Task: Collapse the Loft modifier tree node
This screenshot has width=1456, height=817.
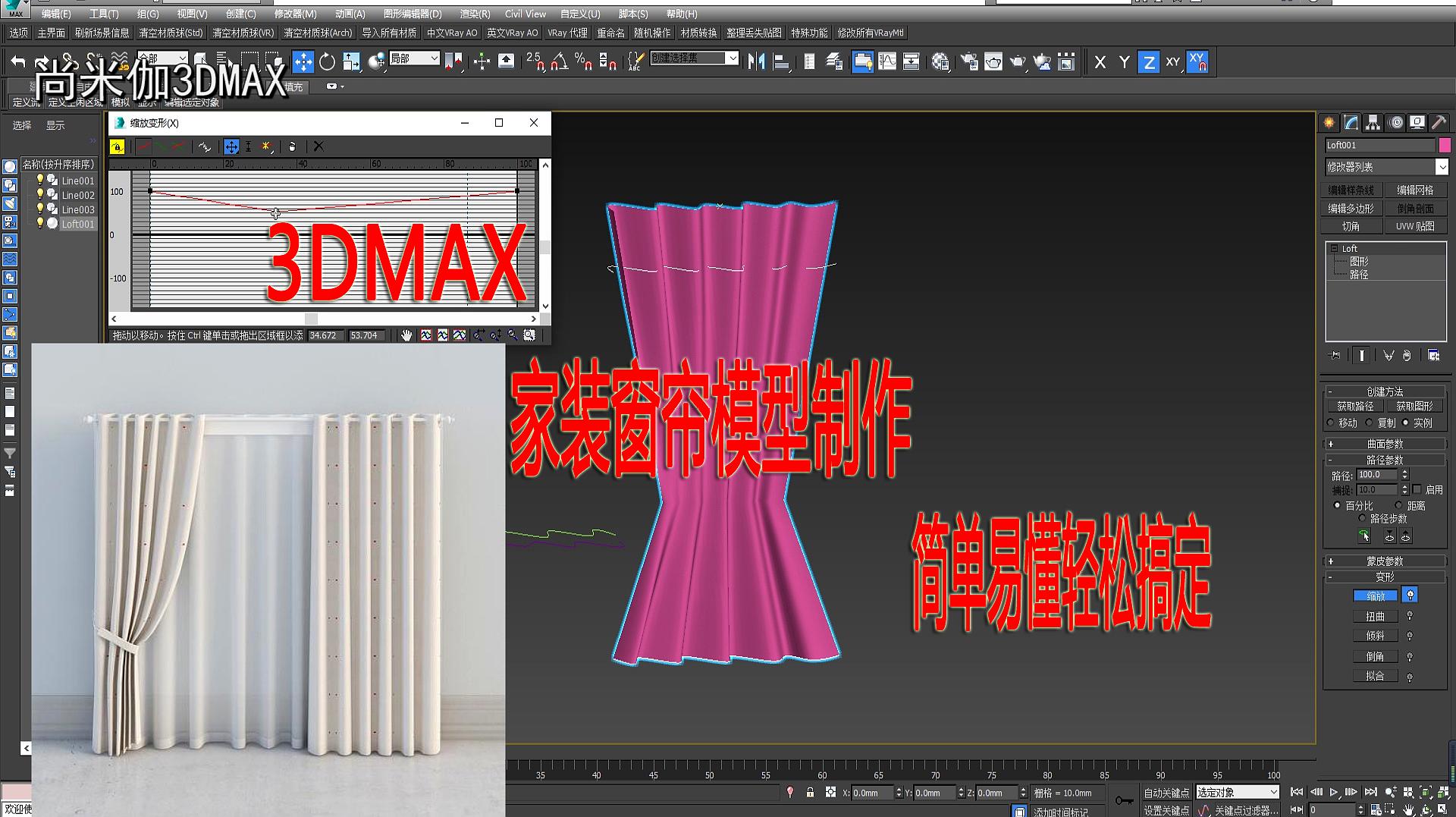Action: (1334, 248)
